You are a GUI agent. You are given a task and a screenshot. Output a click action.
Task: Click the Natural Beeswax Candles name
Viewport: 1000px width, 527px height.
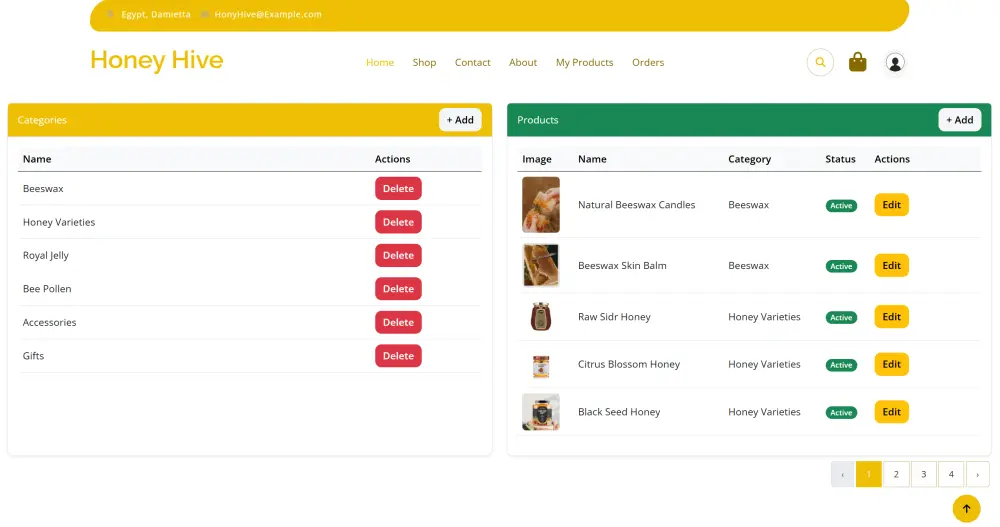[x=636, y=205]
